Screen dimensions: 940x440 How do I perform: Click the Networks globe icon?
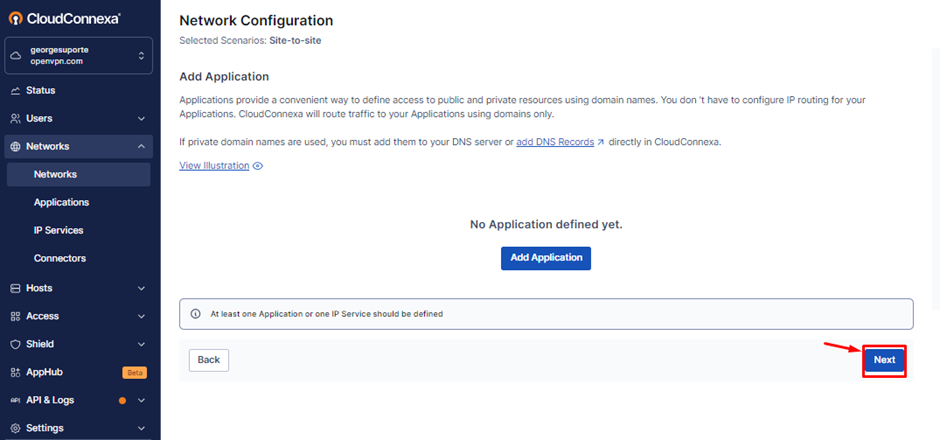pyautogui.click(x=16, y=147)
